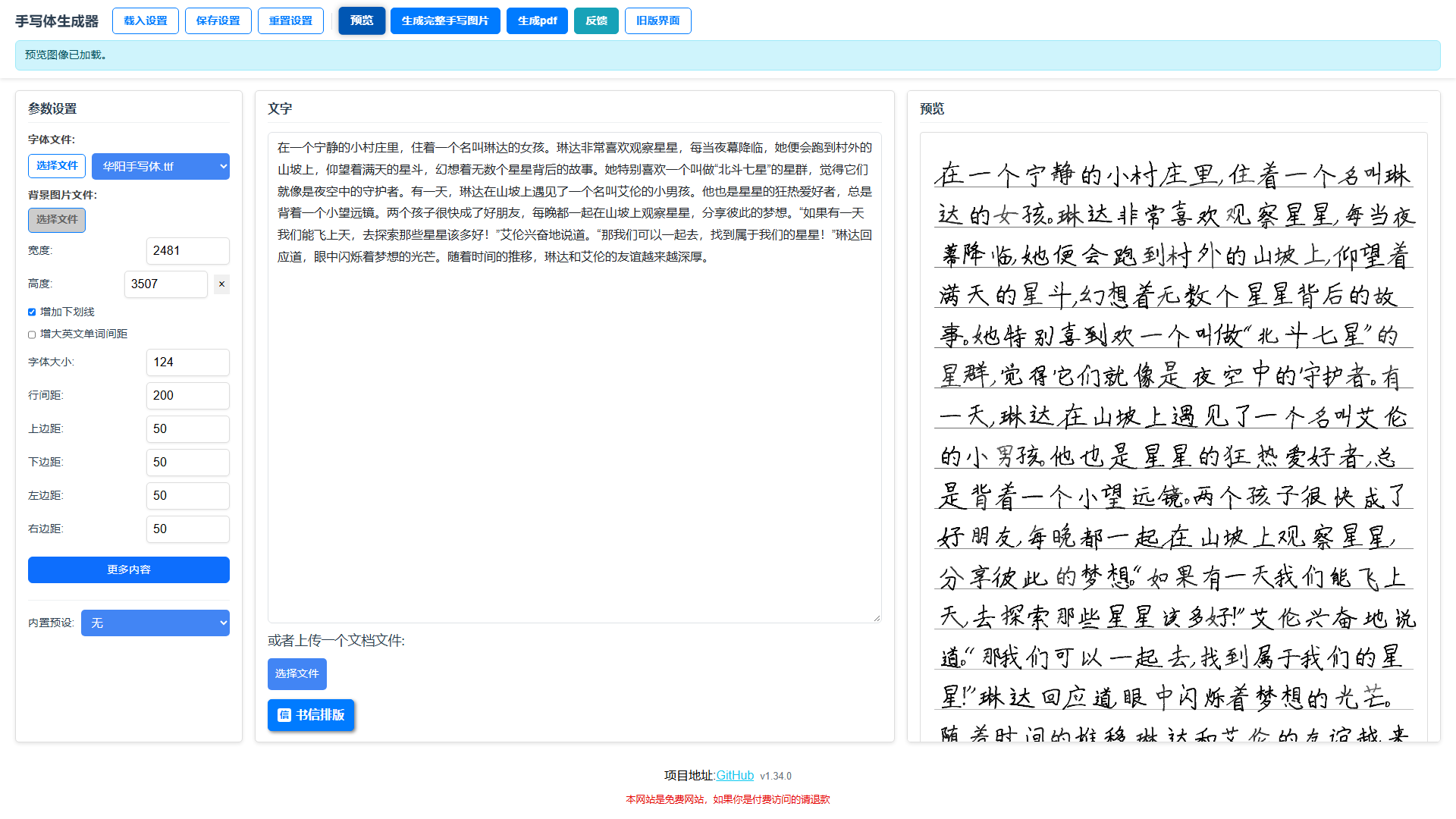This screenshot has height=819, width=1456.
Task: Click the 生成pdf button
Action: pos(537,21)
